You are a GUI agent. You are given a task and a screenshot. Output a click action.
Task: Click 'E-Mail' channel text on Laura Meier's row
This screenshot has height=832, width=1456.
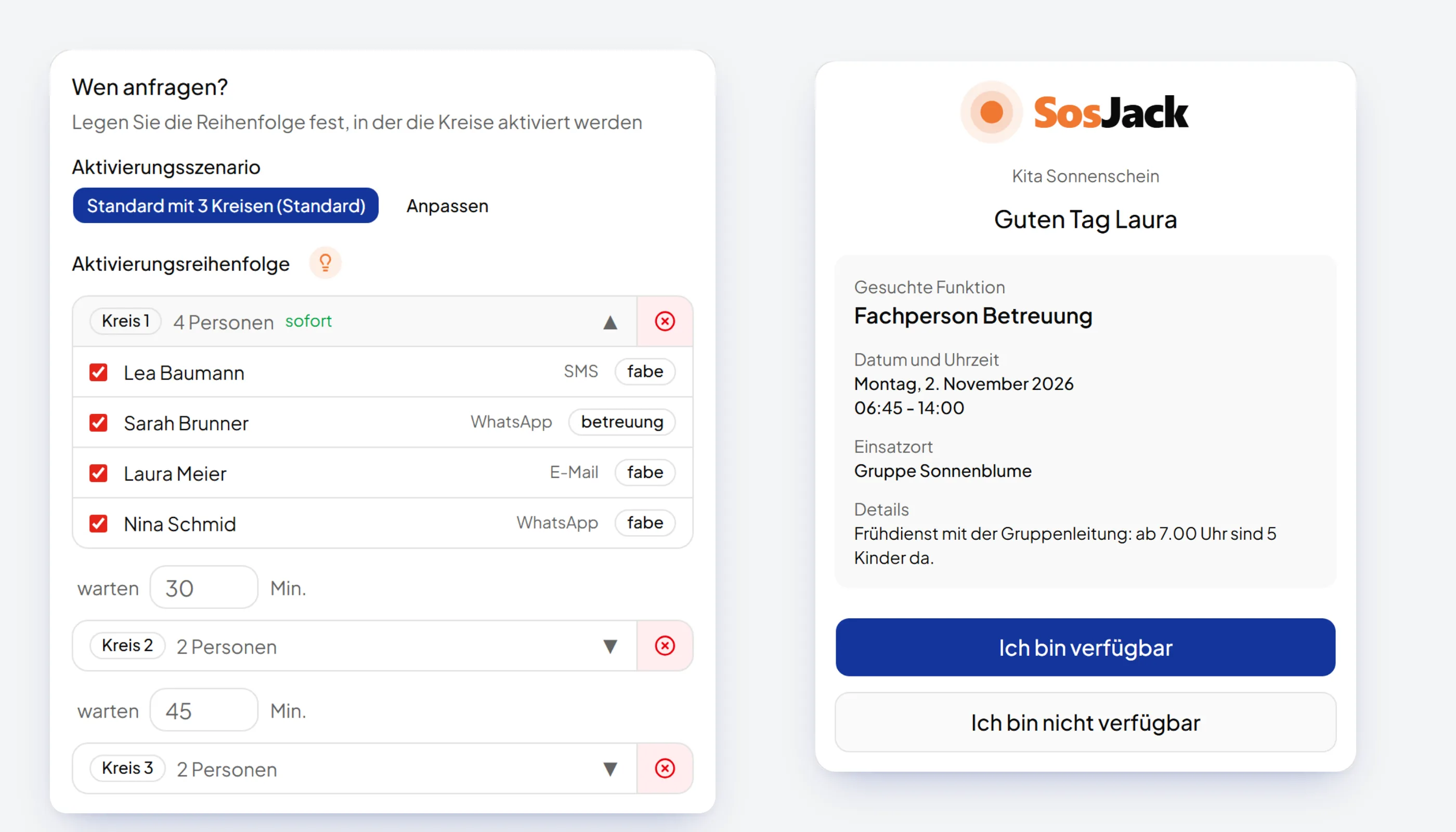(x=574, y=472)
